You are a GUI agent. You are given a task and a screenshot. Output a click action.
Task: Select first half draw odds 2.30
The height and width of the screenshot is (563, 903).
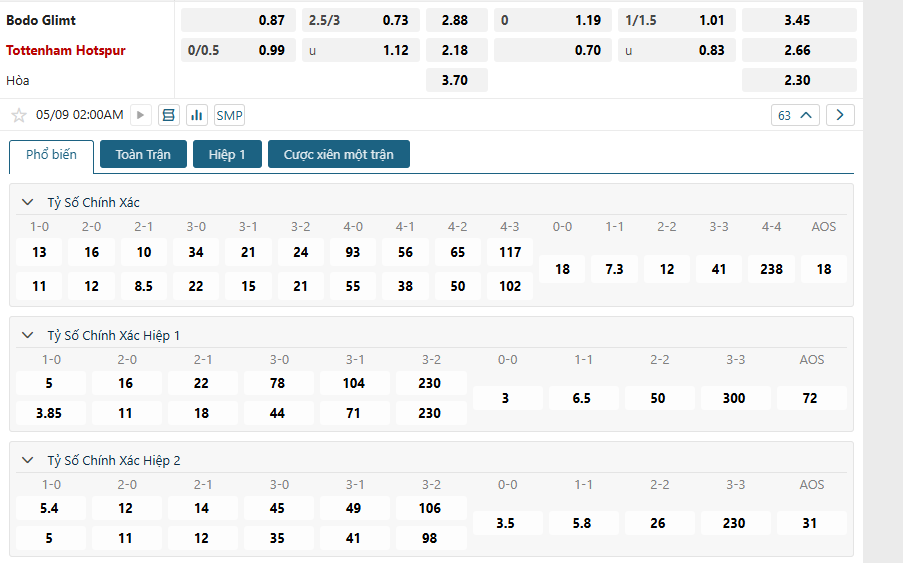coord(799,80)
